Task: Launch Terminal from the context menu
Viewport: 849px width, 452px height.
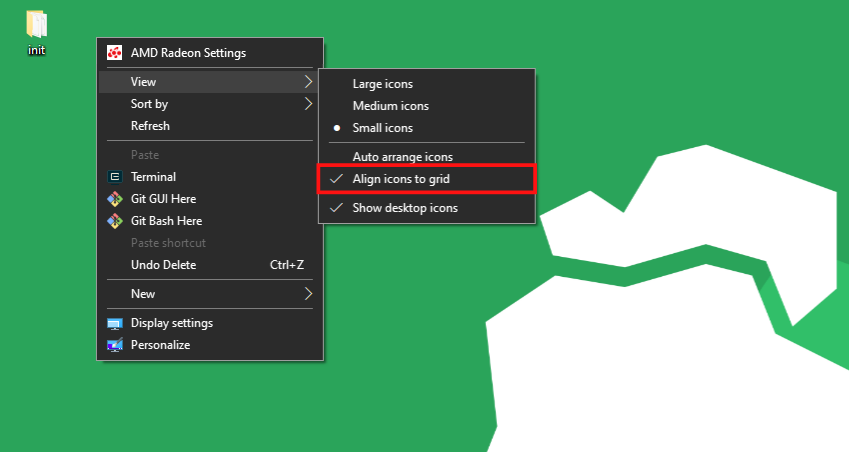Action: [210, 176]
